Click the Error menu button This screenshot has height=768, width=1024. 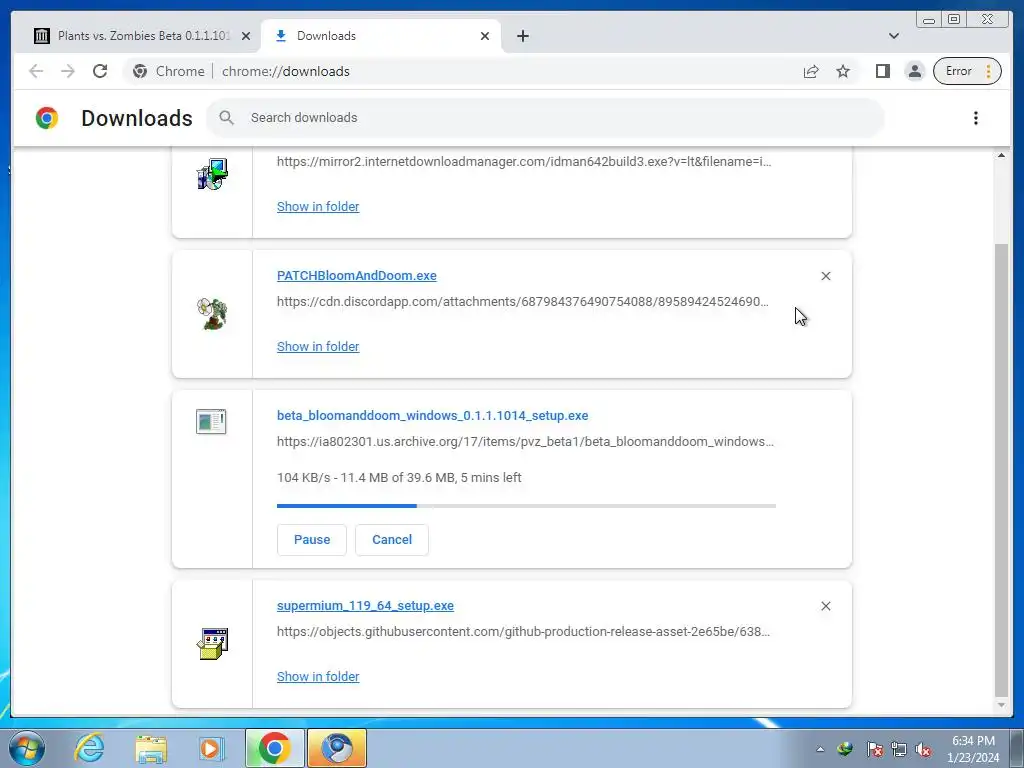click(x=967, y=71)
